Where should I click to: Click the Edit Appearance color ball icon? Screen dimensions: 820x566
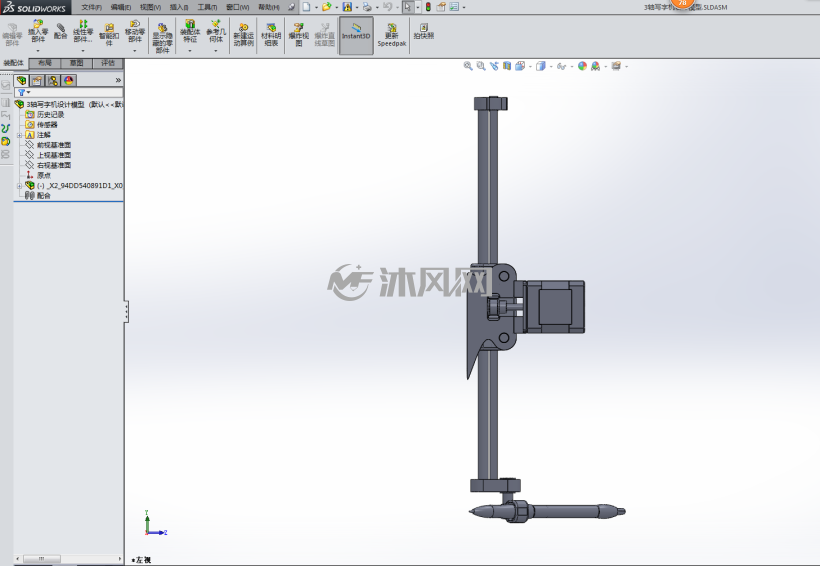click(582, 66)
